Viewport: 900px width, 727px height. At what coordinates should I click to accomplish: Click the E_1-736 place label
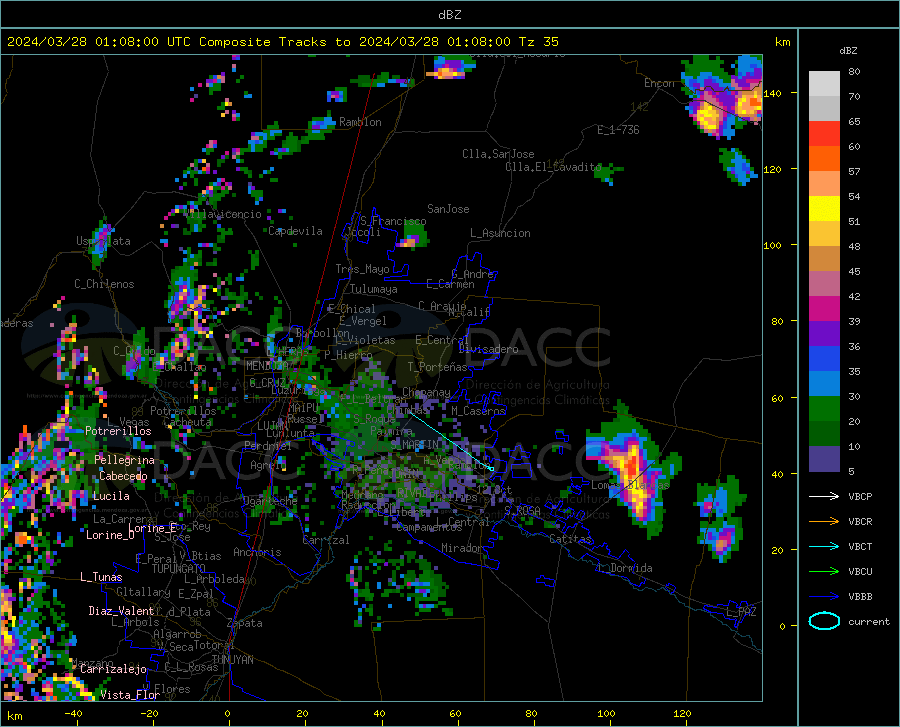[618, 130]
